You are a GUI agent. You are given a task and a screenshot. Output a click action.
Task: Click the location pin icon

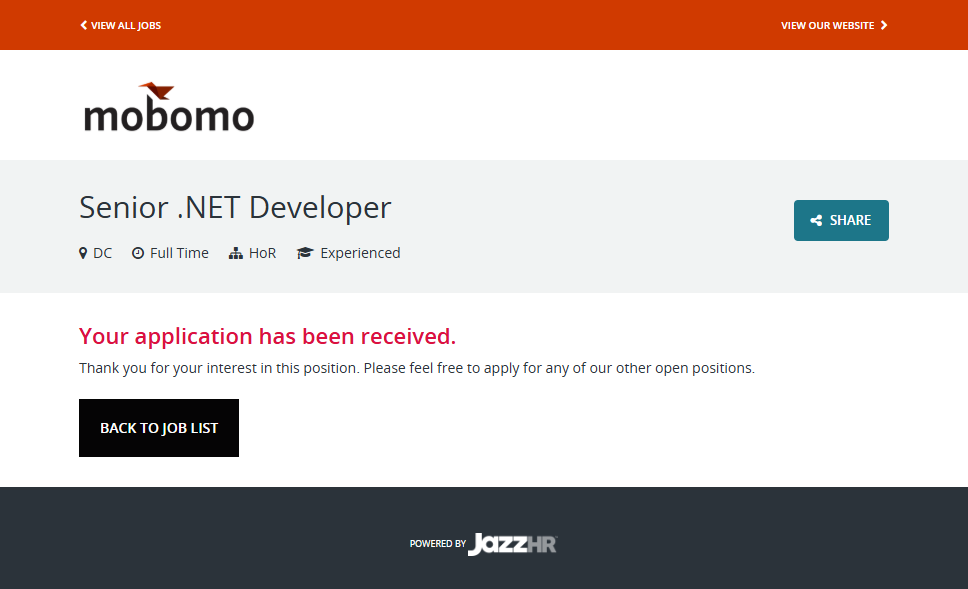(x=83, y=253)
